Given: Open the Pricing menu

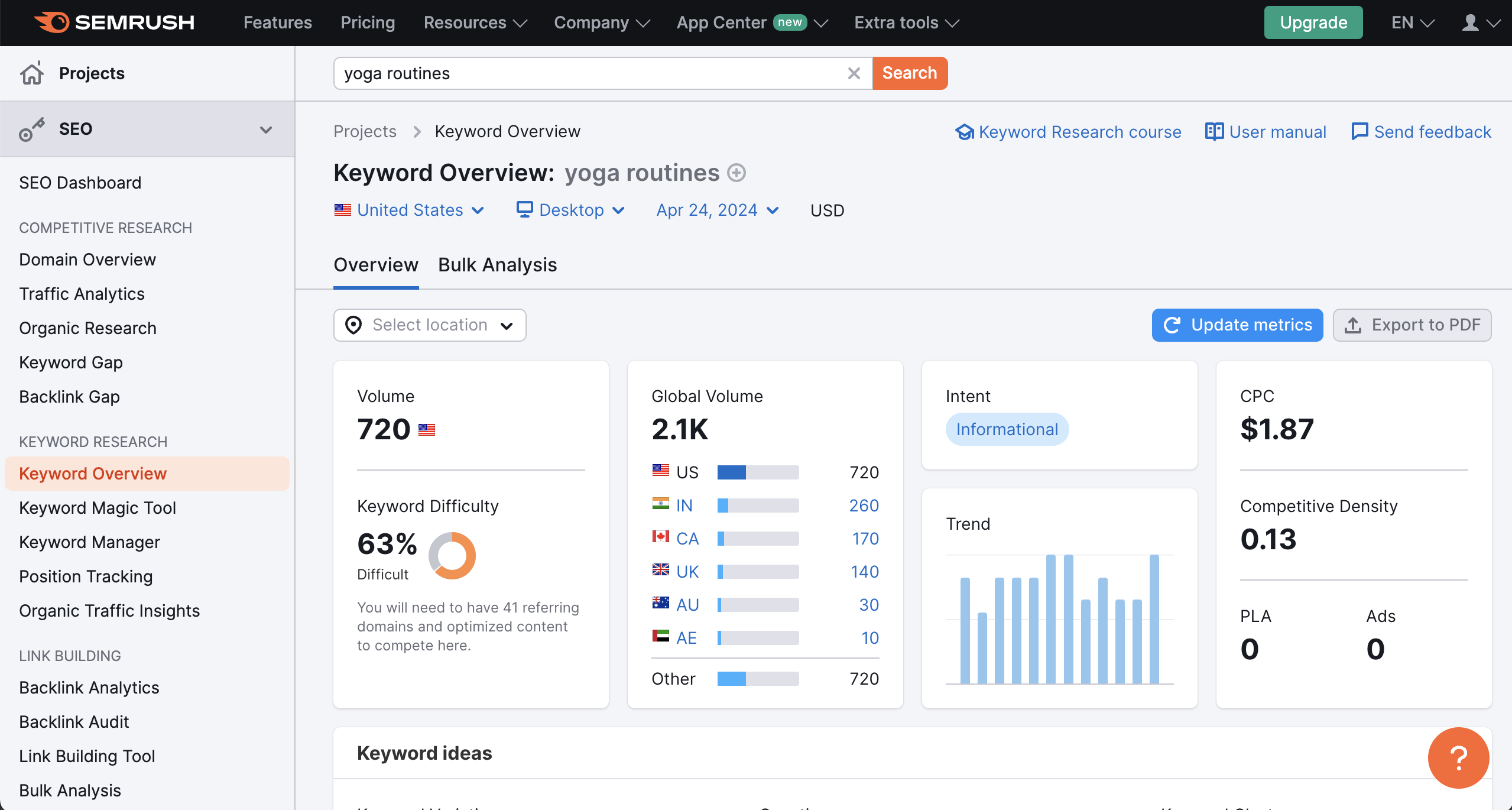Looking at the screenshot, I should click(x=368, y=22).
